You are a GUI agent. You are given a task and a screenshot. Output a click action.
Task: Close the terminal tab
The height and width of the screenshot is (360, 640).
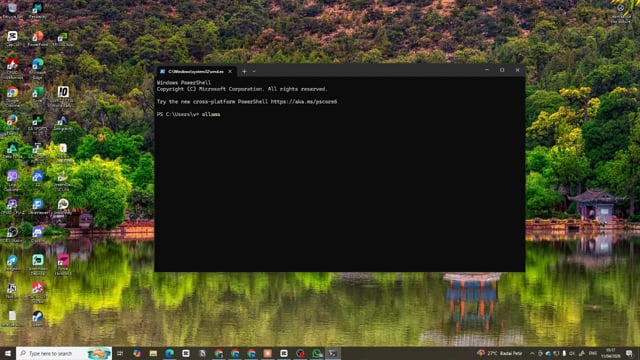click(x=230, y=71)
